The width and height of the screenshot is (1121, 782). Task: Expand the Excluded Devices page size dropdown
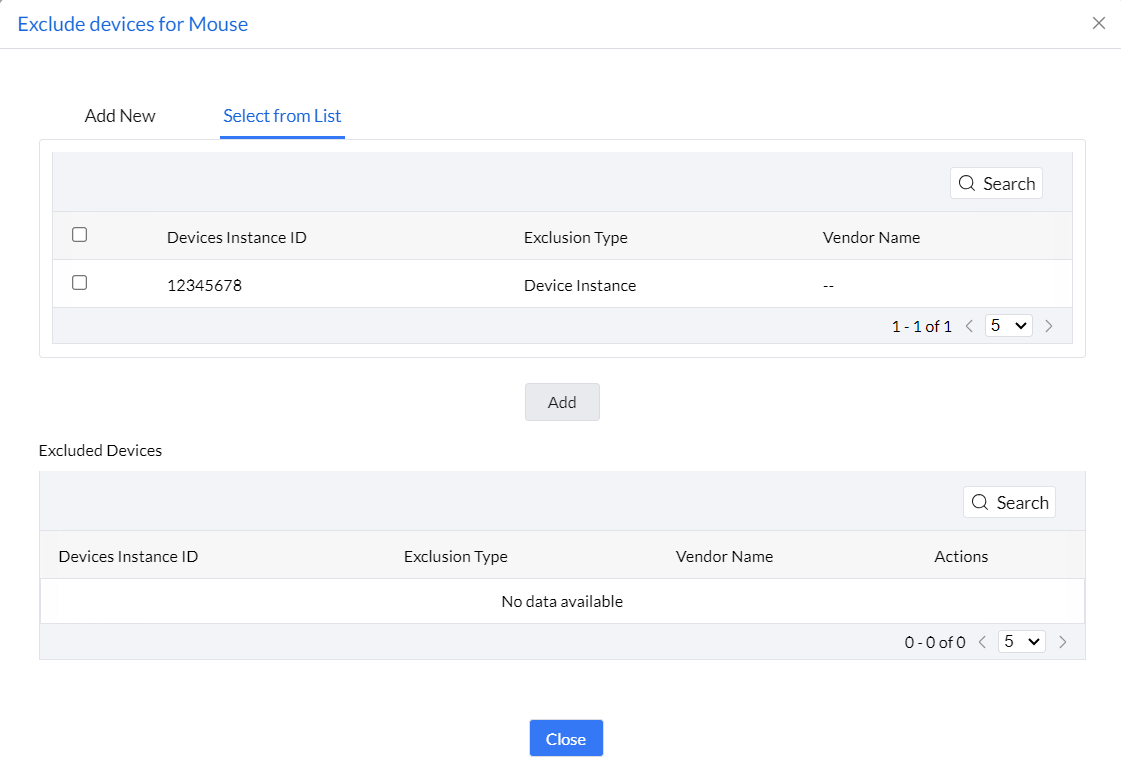point(1021,642)
